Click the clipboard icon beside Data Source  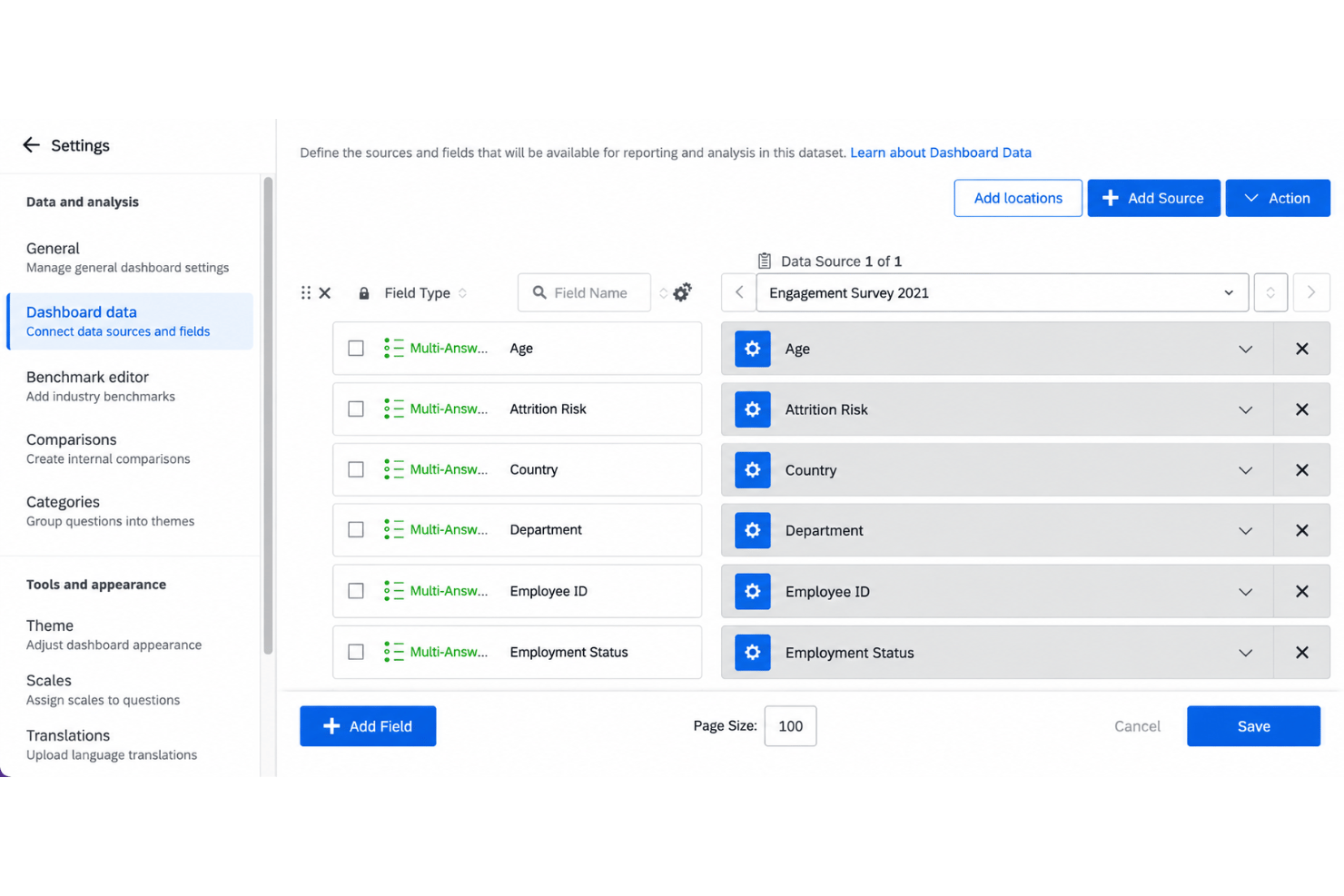click(x=765, y=261)
